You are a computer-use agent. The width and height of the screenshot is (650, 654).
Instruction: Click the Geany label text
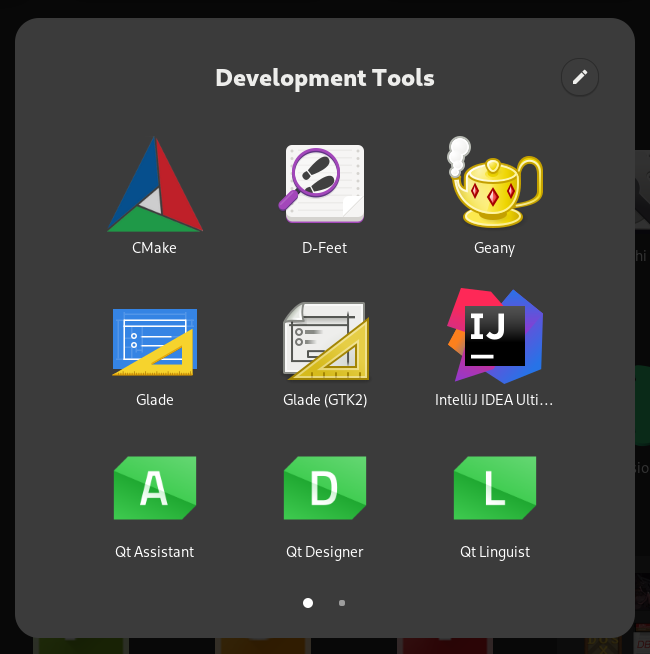[x=494, y=248]
